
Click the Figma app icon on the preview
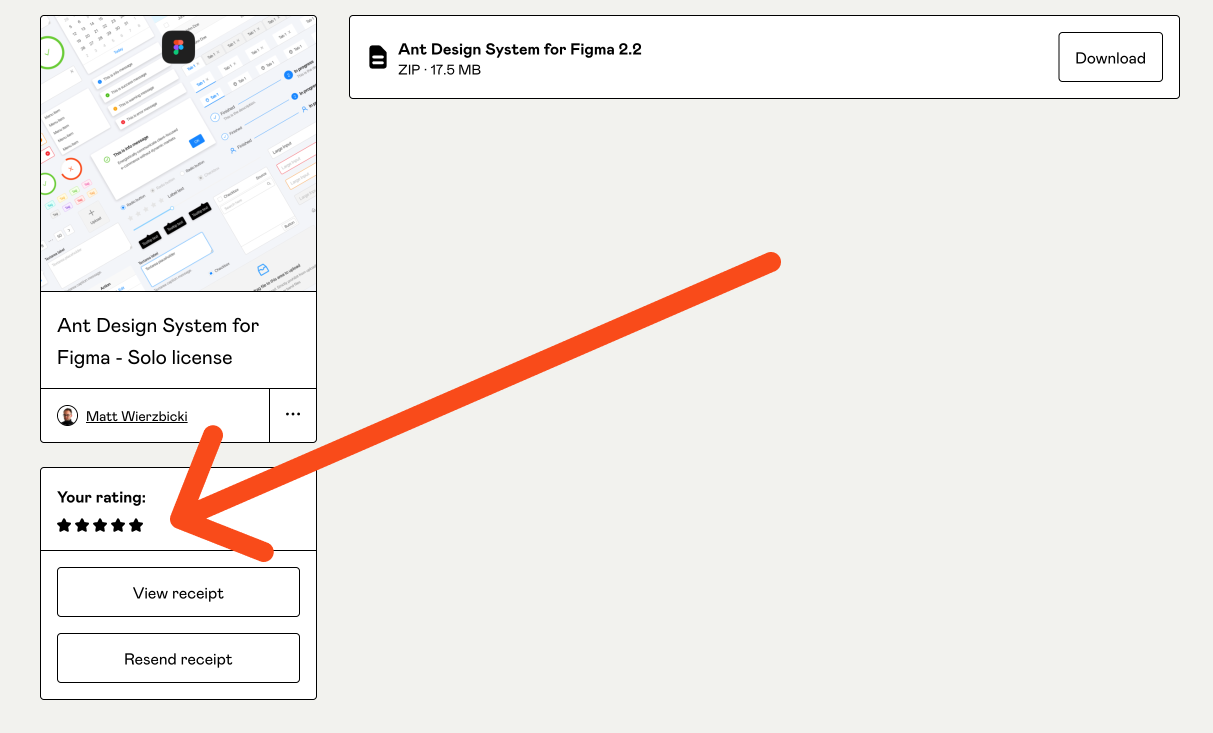pyautogui.click(x=178, y=47)
